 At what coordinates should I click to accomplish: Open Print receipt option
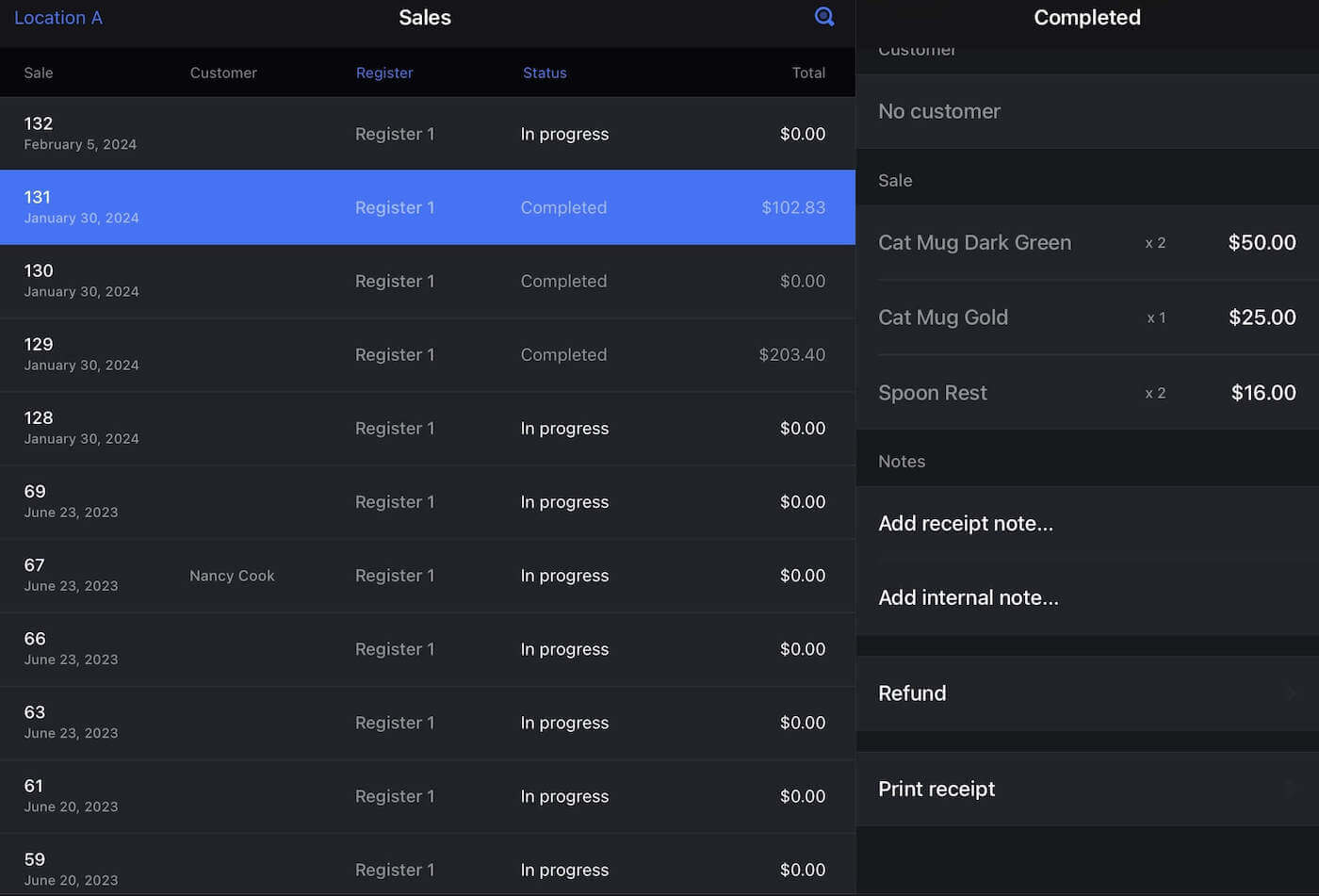[1086, 790]
